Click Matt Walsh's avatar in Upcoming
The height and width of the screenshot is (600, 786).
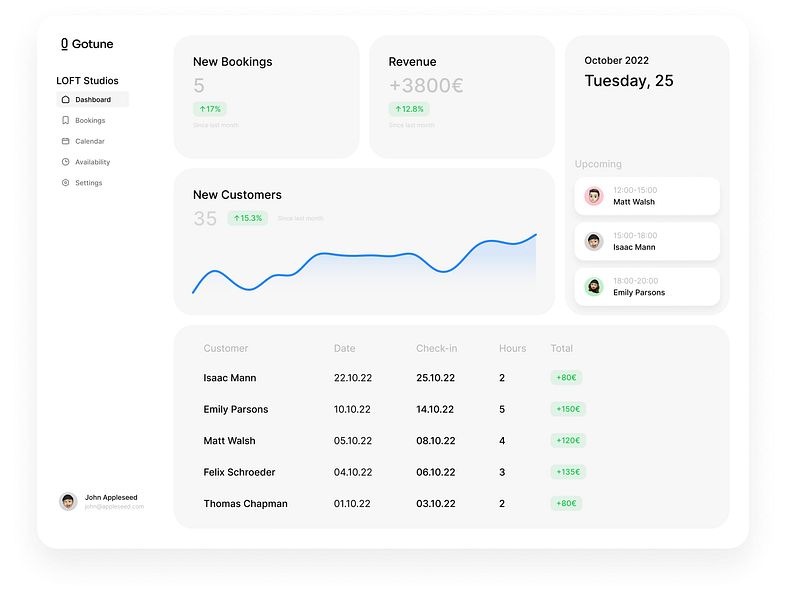(594, 196)
